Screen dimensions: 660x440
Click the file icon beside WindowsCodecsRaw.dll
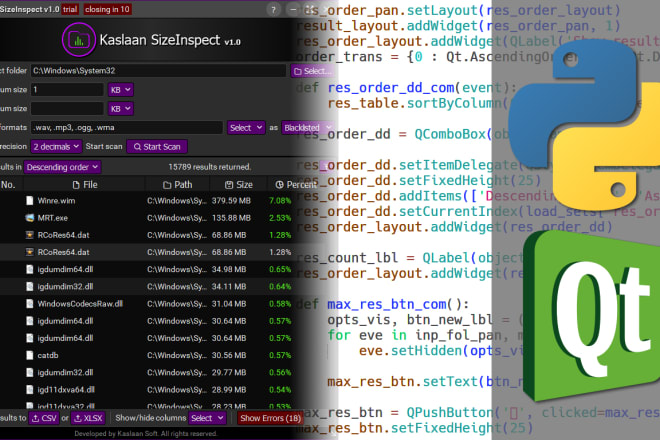tap(29, 304)
